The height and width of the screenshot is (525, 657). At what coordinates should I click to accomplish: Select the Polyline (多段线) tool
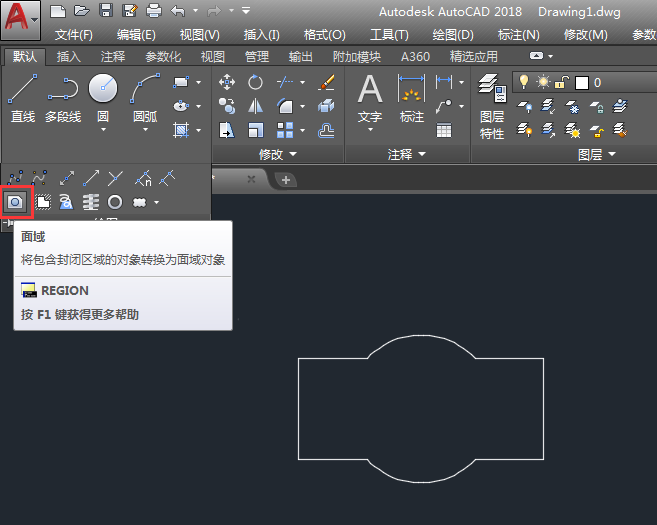click(63, 90)
